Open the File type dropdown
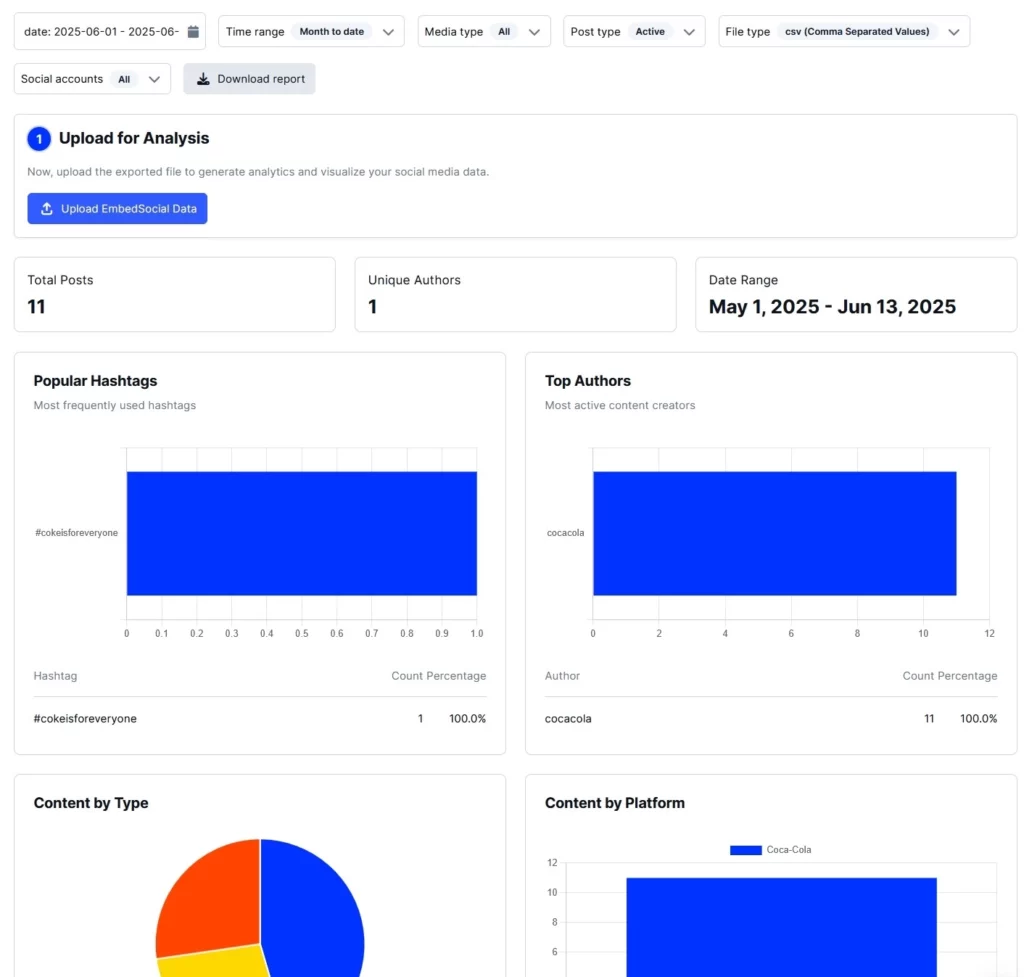Screen dimensions: 1024x977 coord(844,31)
